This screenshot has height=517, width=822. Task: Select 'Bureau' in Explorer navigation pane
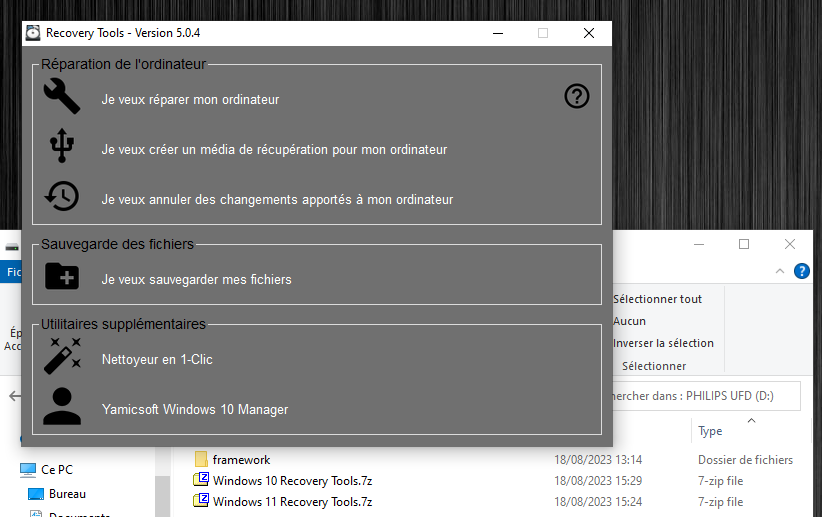[67, 494]
